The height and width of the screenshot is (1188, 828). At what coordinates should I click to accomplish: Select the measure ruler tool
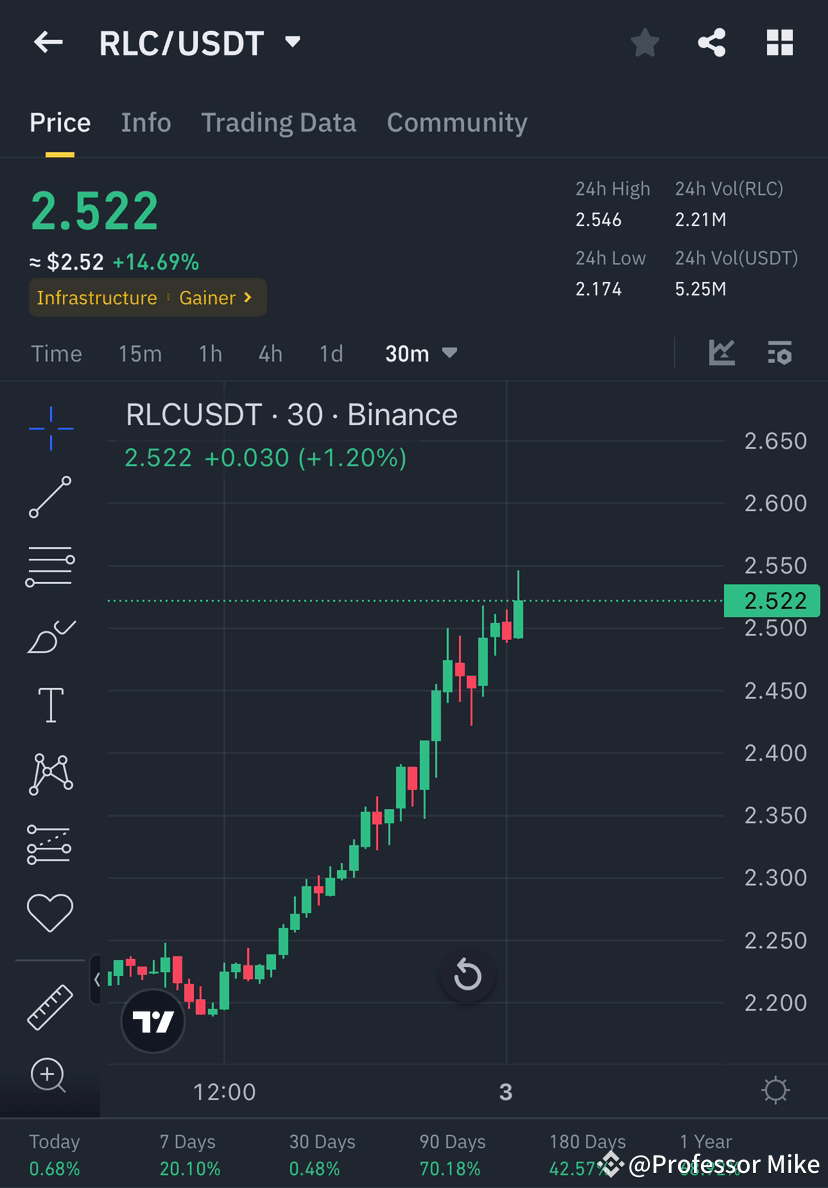50,1003
